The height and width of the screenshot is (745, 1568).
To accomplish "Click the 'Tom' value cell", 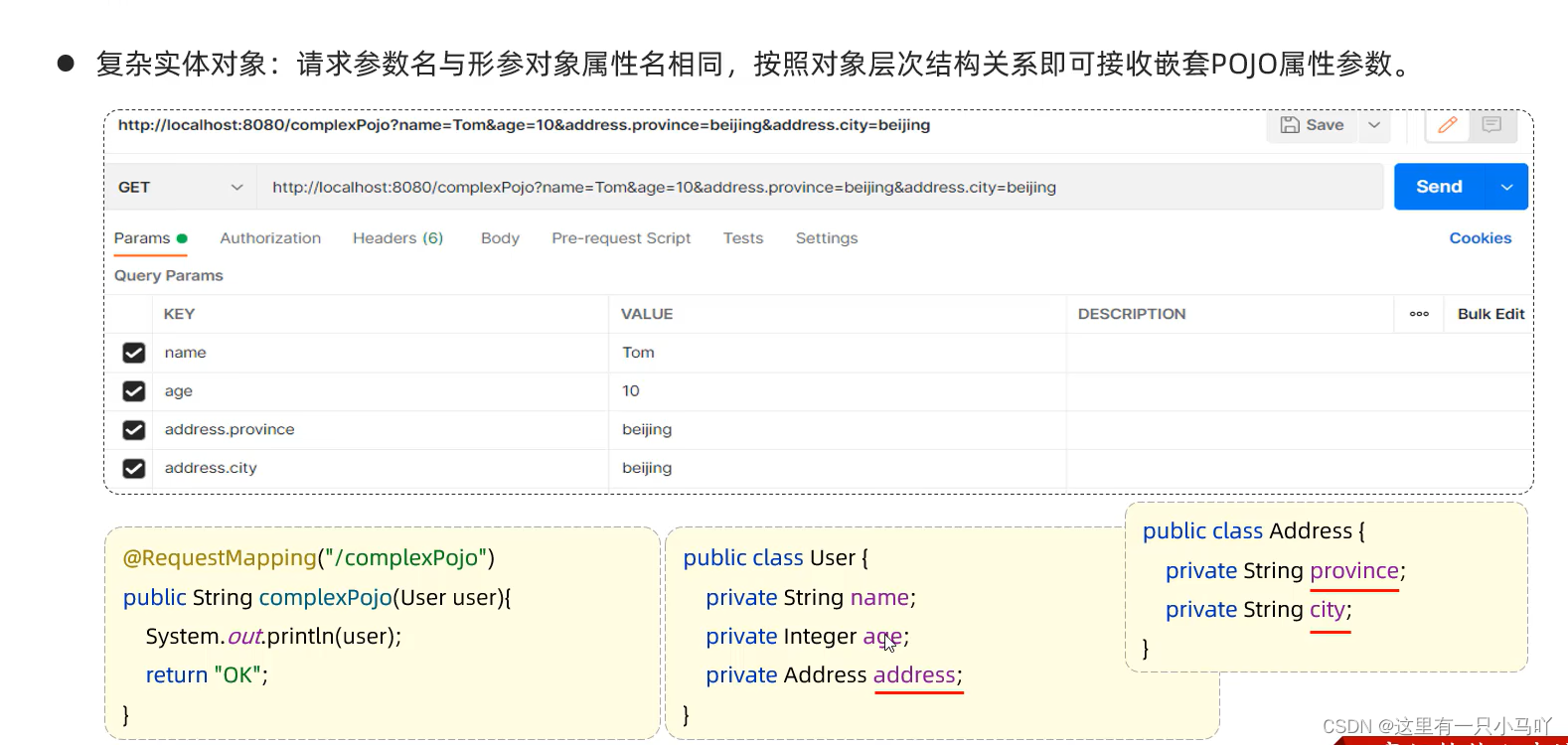I will [x=838, y=353].
